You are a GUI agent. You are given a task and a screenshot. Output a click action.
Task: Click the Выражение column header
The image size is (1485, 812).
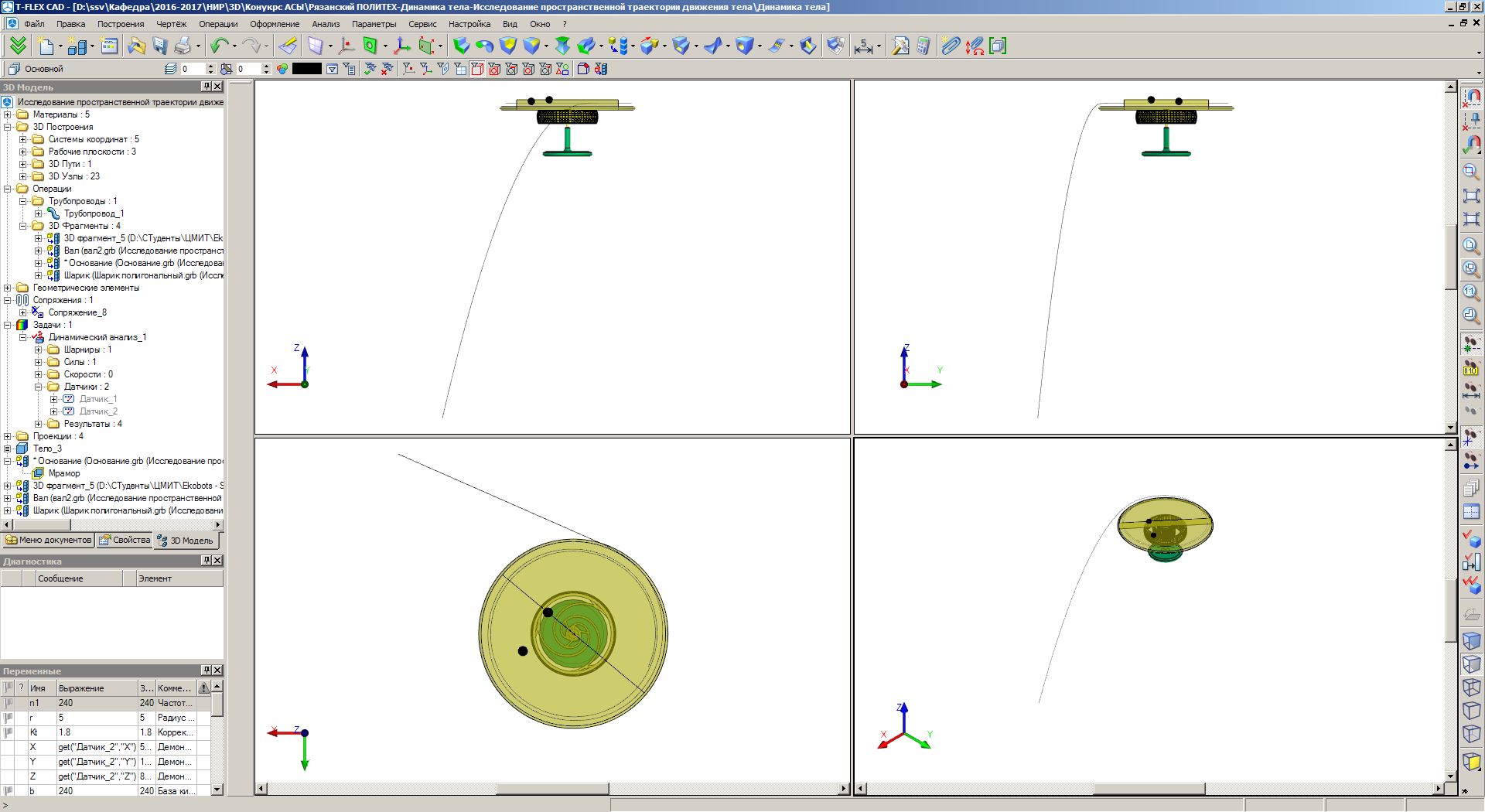coord(97,688)
